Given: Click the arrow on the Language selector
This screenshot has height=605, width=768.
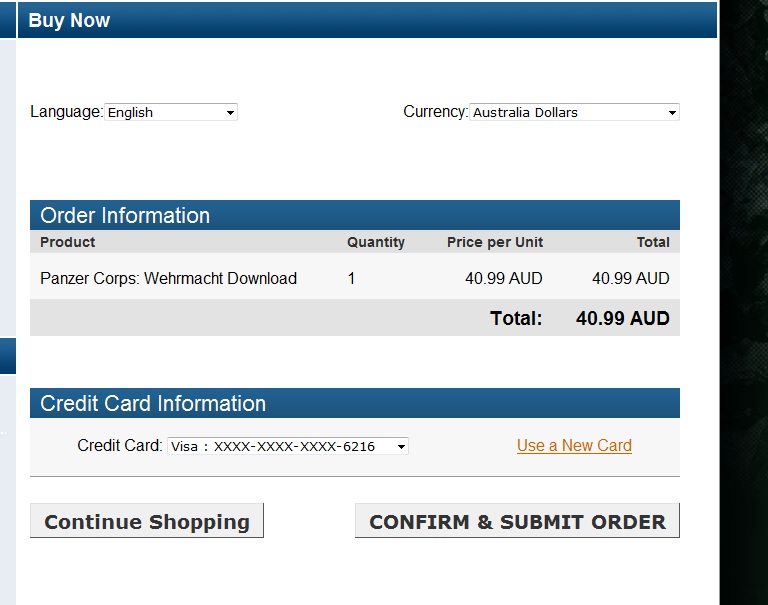Looking at the screenshot, I should click(x=230, y=113).
